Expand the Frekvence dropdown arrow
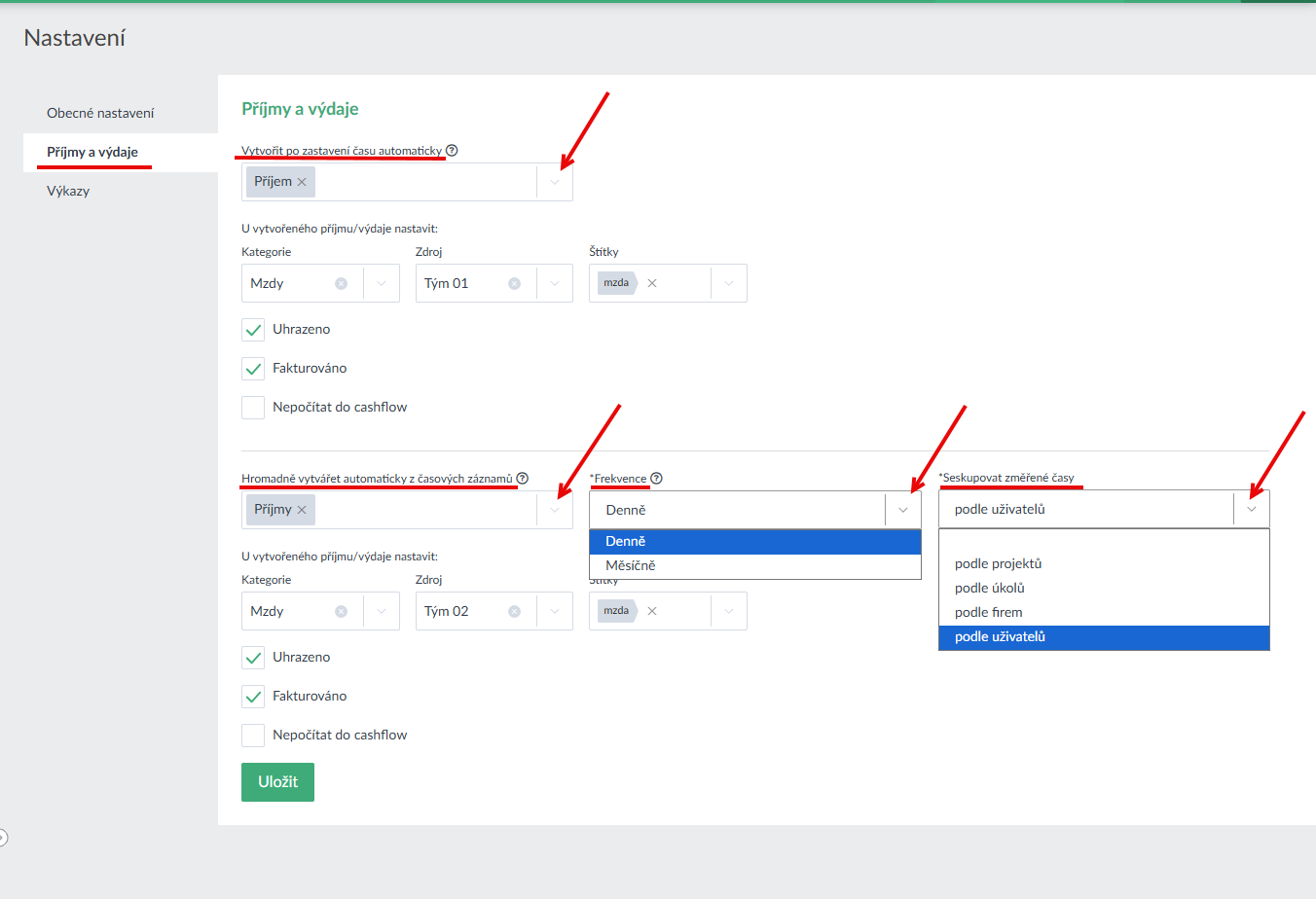The image size is (1316, 899). [x=902, y=510]
